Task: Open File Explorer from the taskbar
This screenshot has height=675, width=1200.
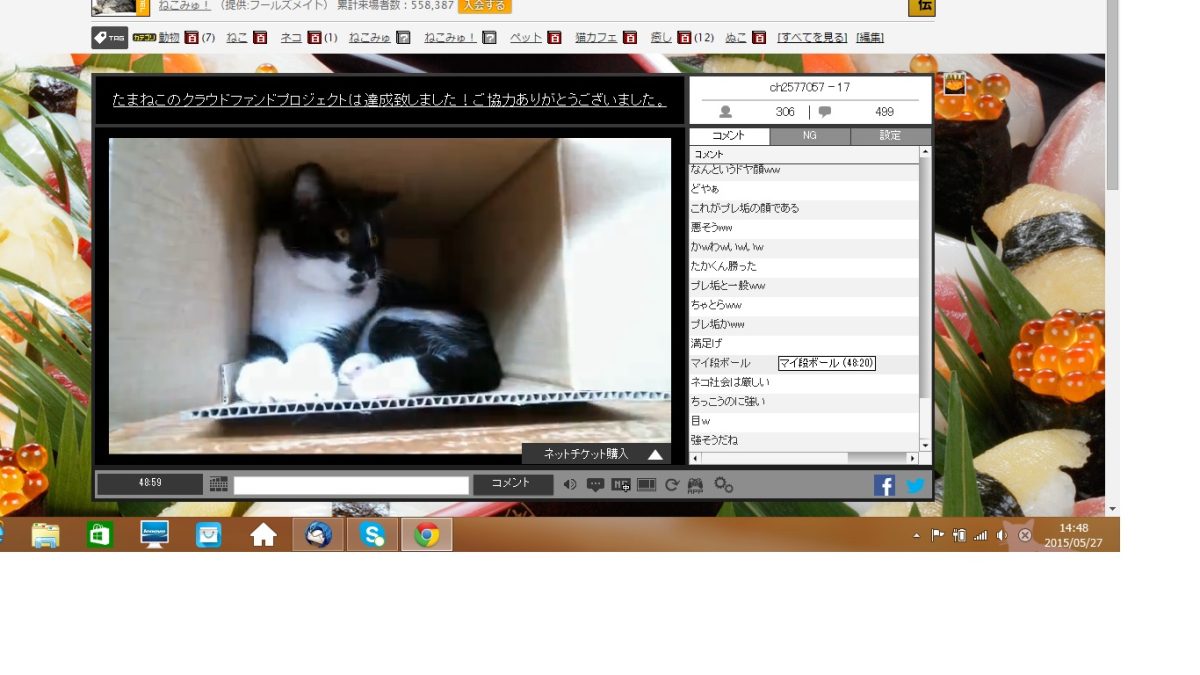Action: pyautogui.click(x=45, y=535)
